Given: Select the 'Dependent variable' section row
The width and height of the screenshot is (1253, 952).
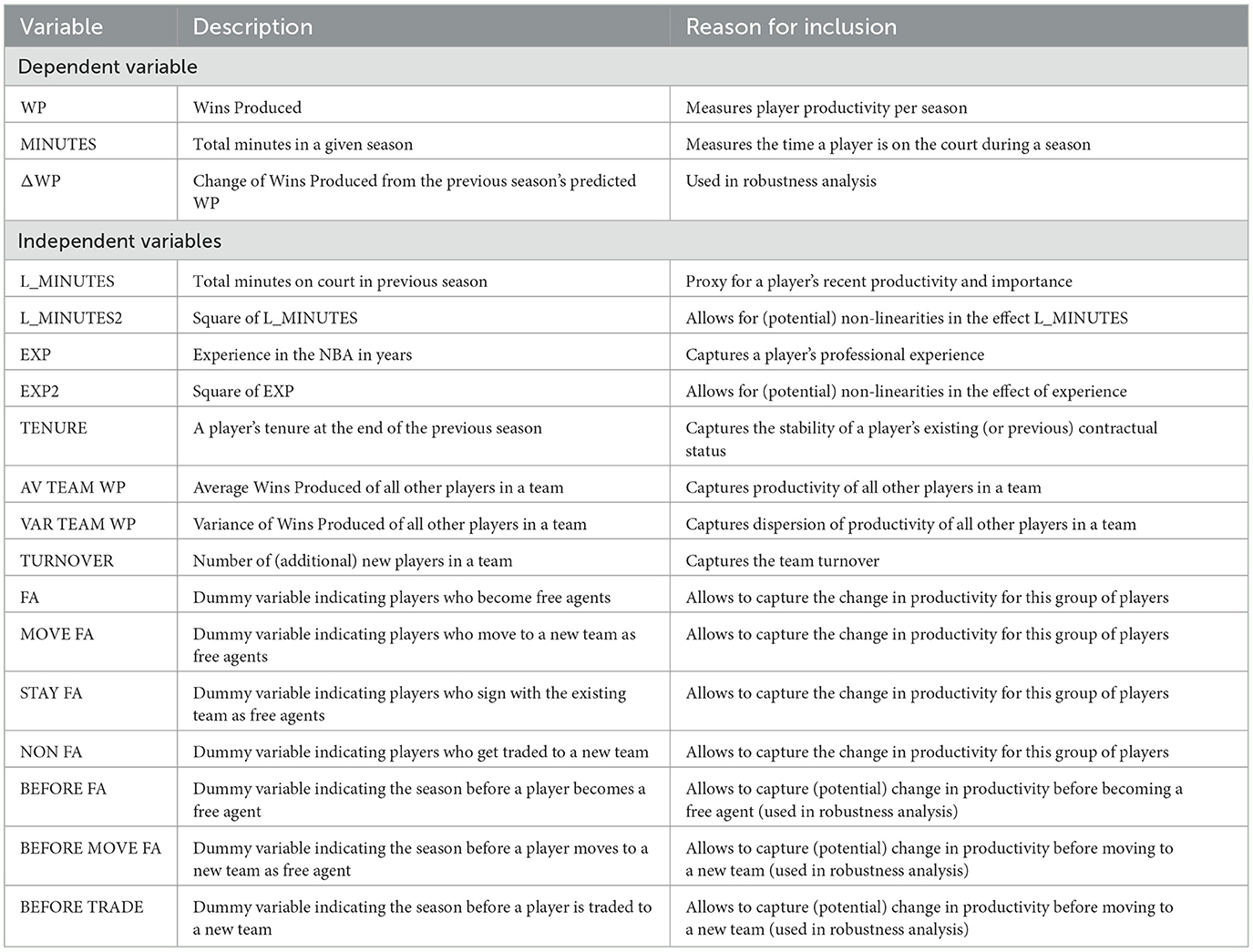Looking at the screenshot, I should (x=626, y=67).
